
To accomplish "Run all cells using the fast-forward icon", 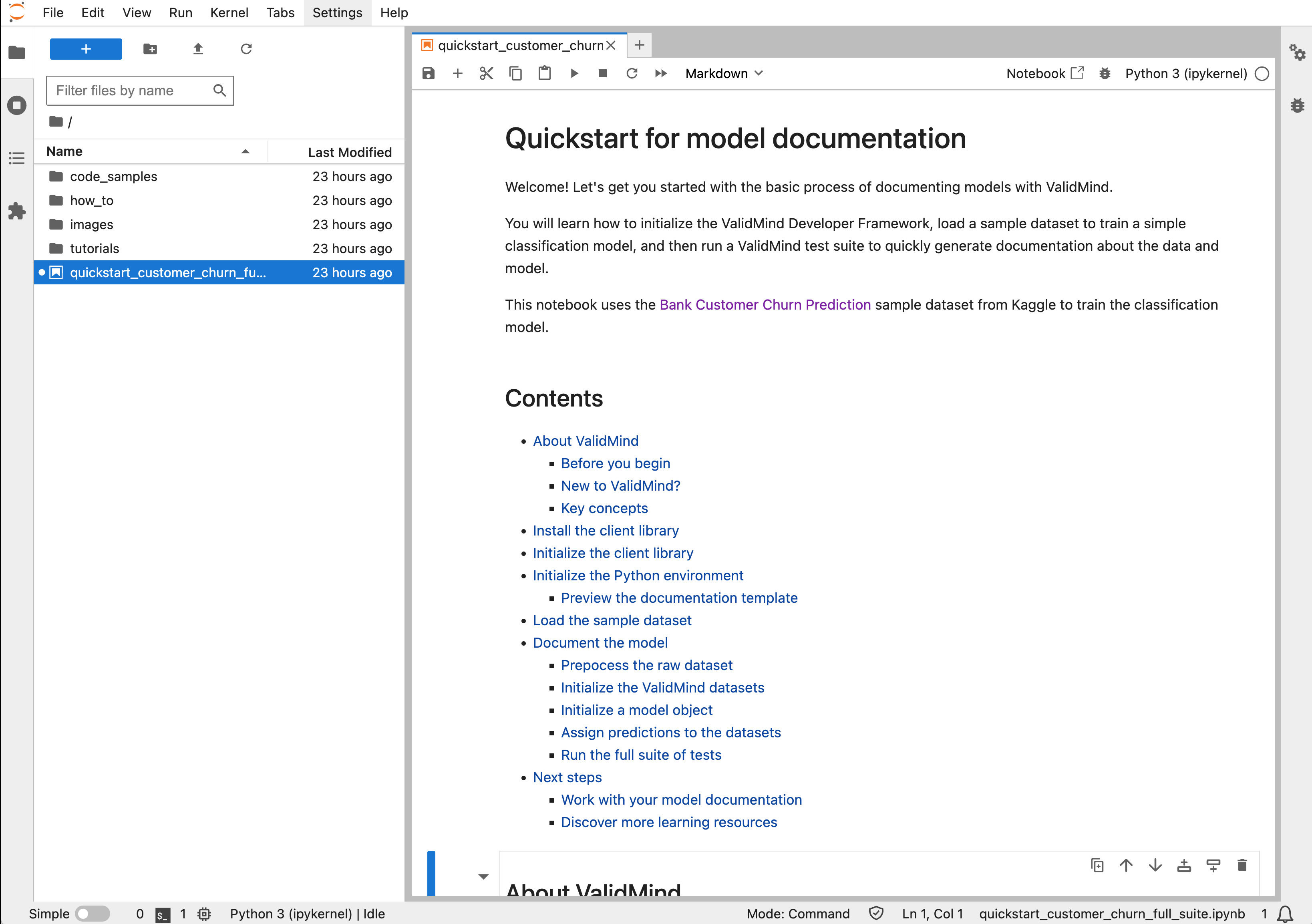I will coord(660,73).
